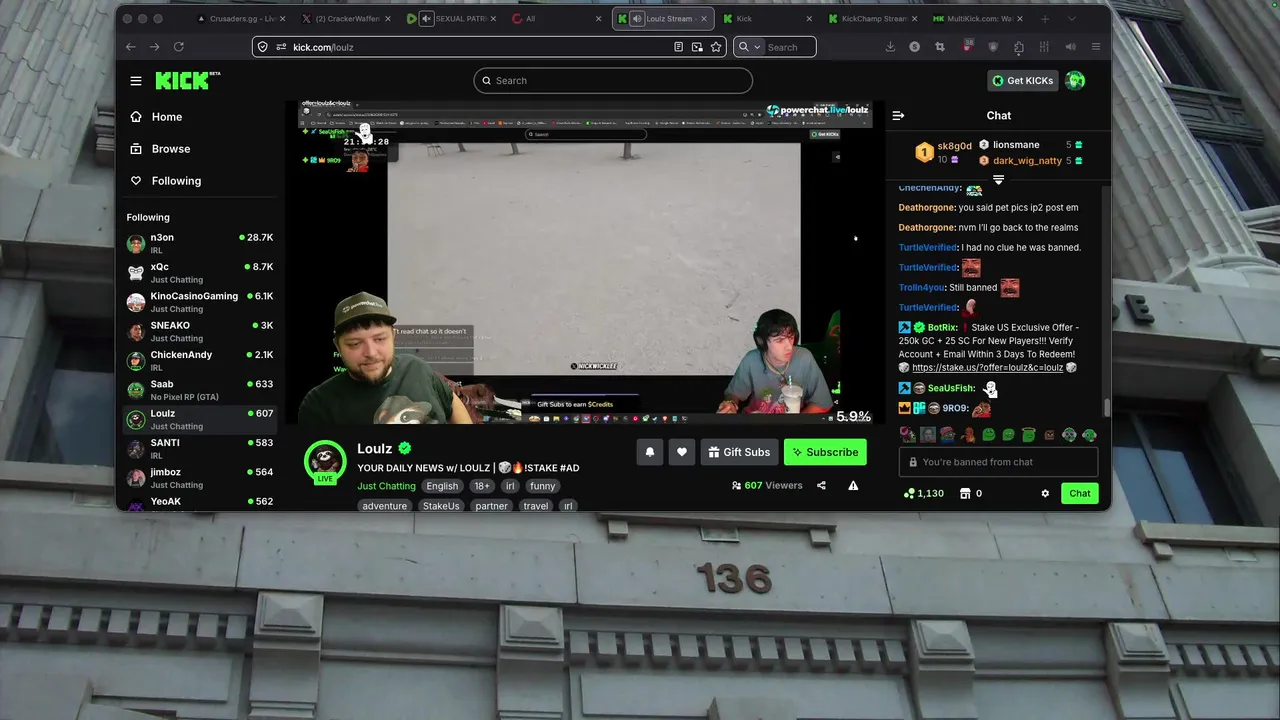Open browser downloads icon
This screenshot has height=720, width=1280.
[890, 47]
